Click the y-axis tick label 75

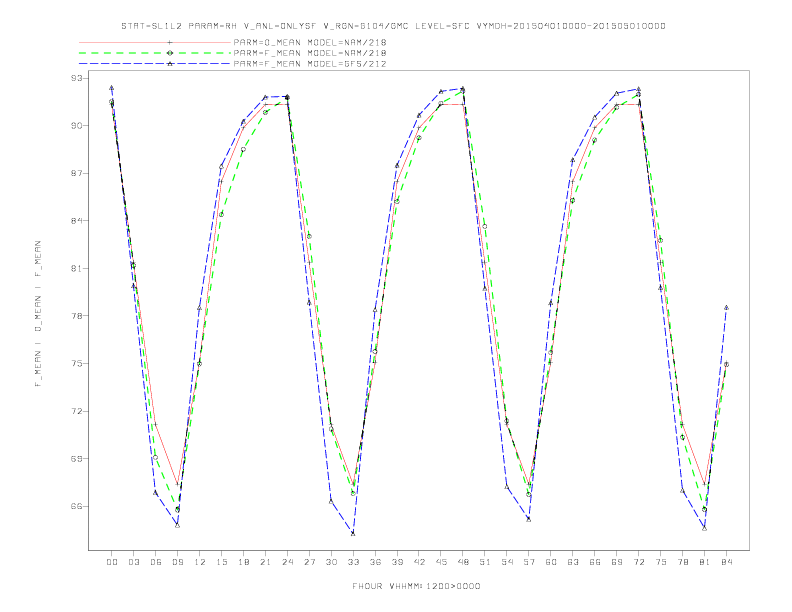tap(77, 364)
